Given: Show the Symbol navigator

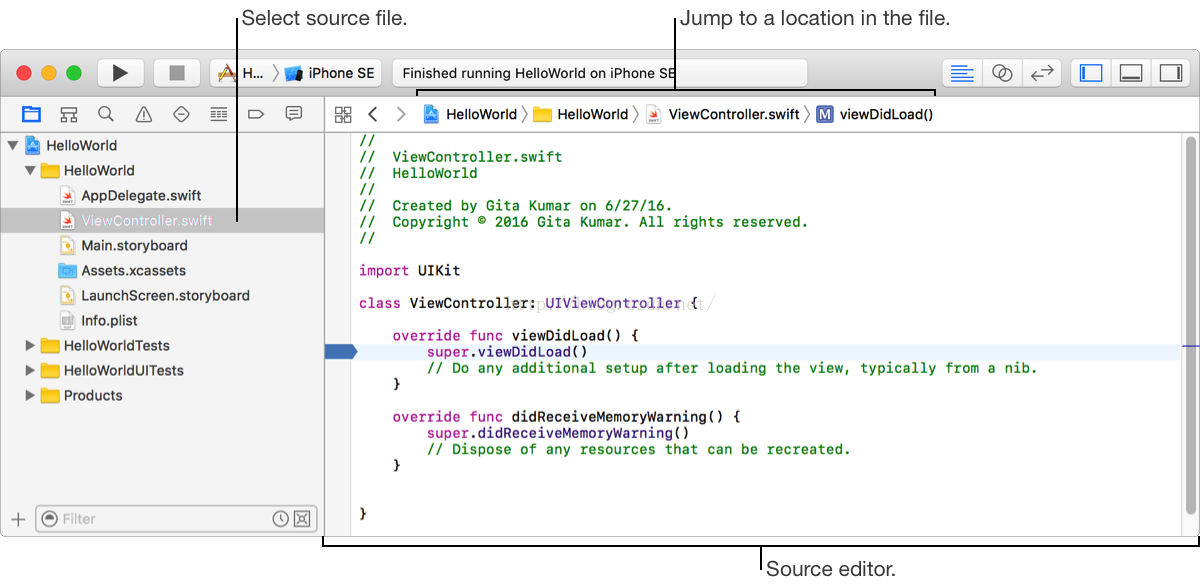Looking at the screenshot, I should pyautogui.click(x=68, y=114).
